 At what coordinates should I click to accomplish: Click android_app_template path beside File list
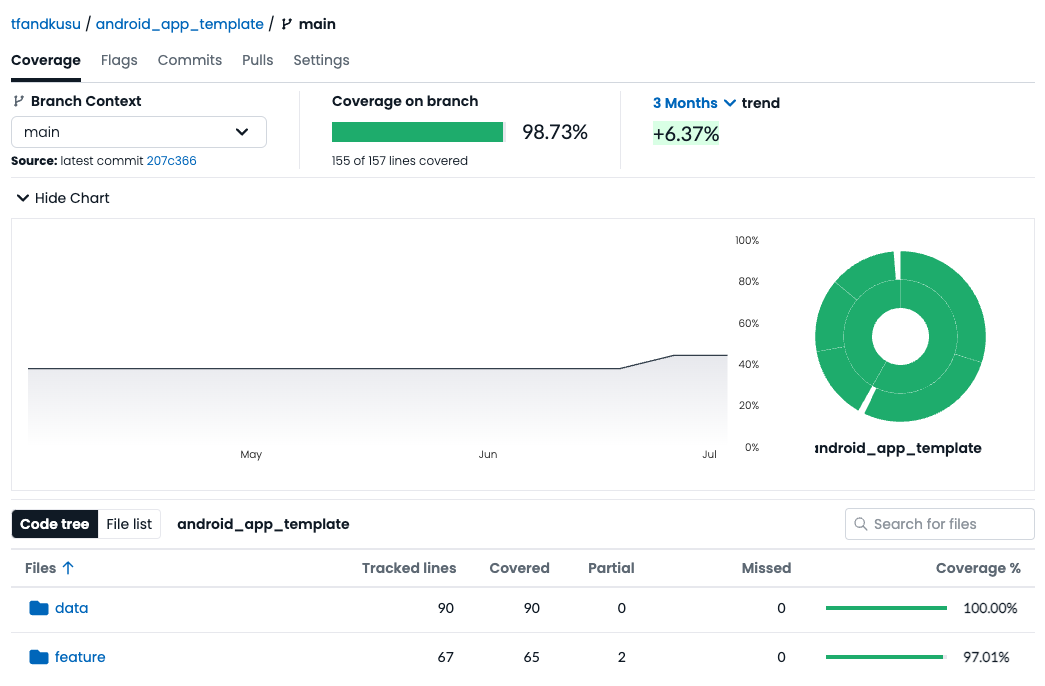(x=263, y=524)
